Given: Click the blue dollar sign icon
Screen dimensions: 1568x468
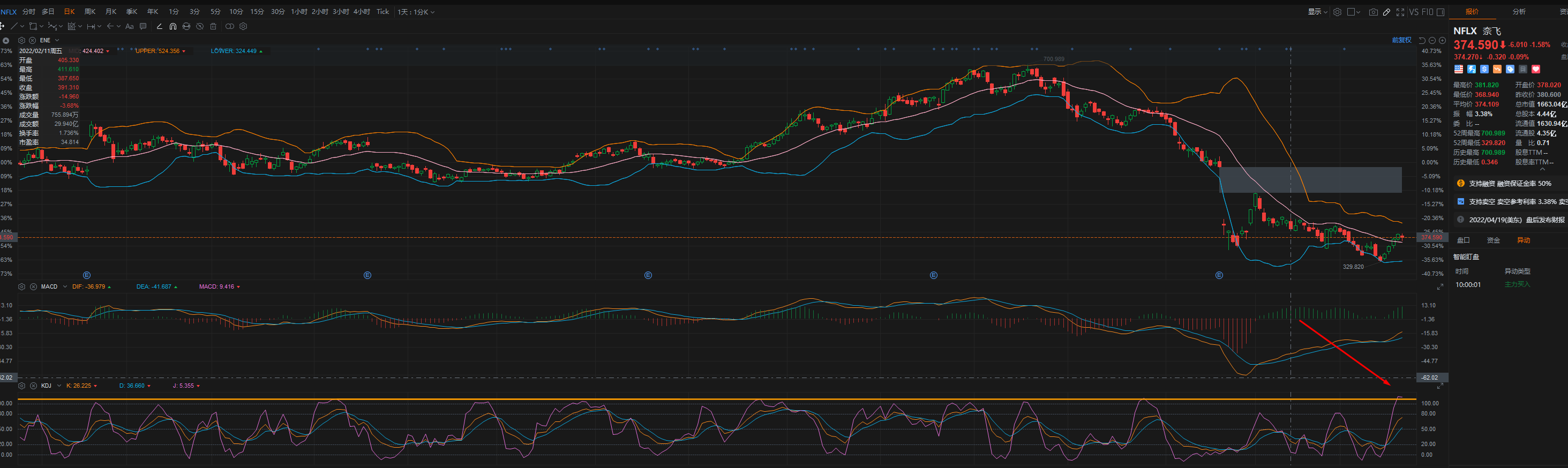Looking at the screenshot, I should click(1484, 70).
